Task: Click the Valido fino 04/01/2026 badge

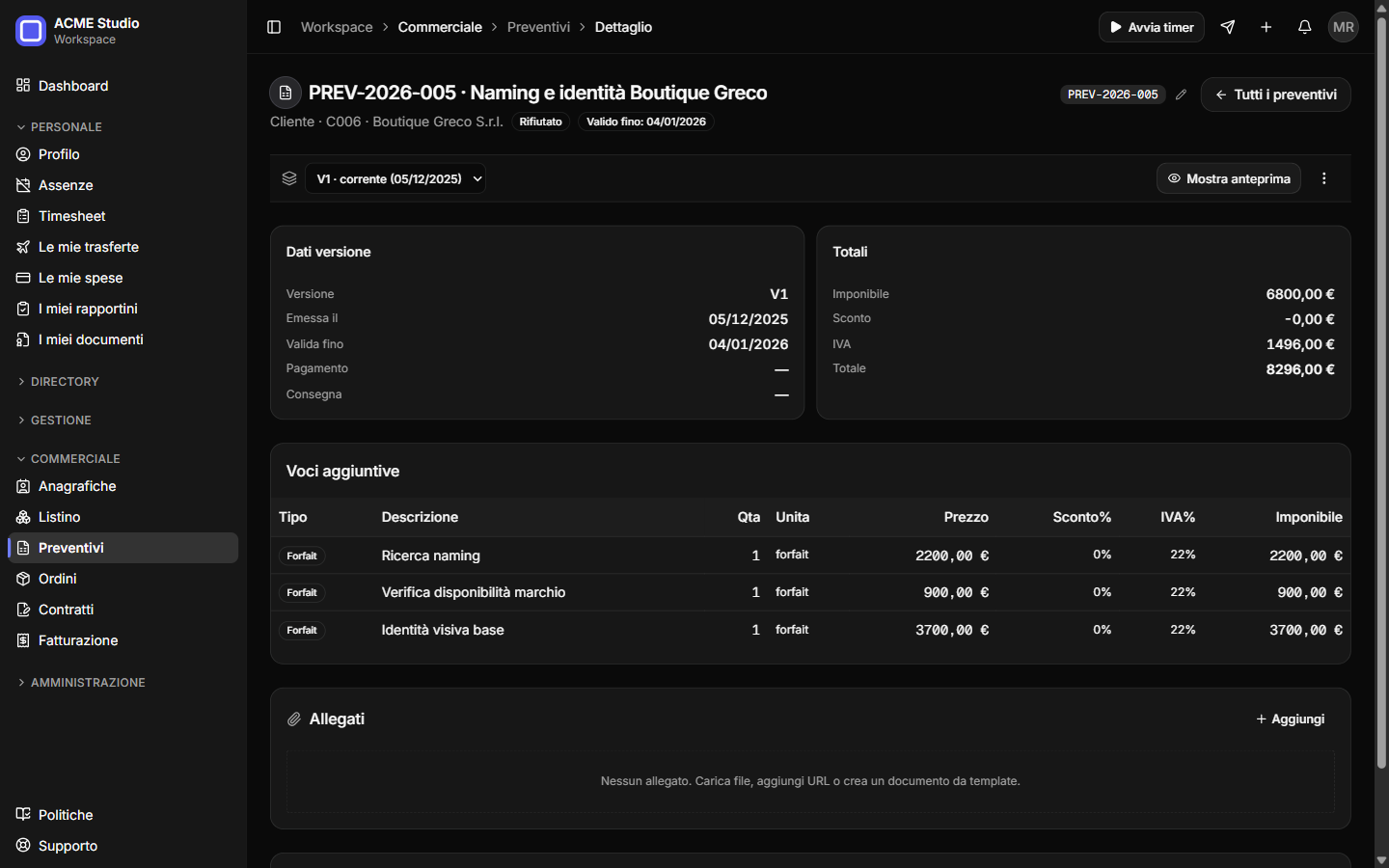Action: [x=646, y=122]
